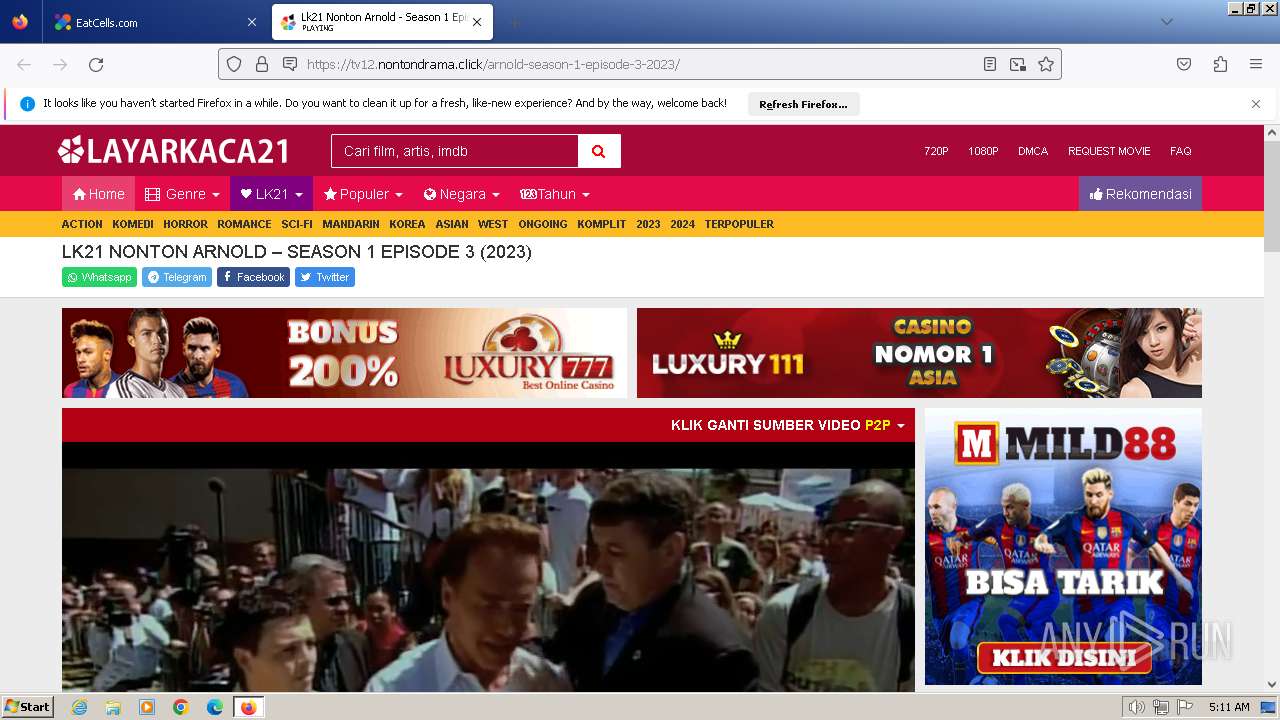Image resolution: width=1280 pixels, height=720 pixels.
Task: Open Internet Explorer from taskbar
Action: click(79, 707)
